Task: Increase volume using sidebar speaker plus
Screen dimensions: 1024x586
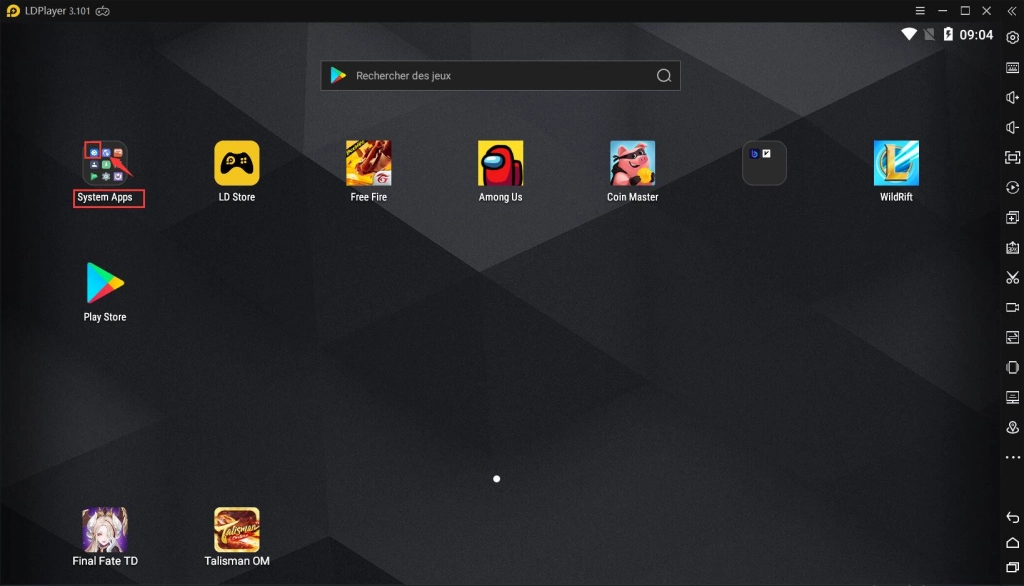Action: [1012, 97]
